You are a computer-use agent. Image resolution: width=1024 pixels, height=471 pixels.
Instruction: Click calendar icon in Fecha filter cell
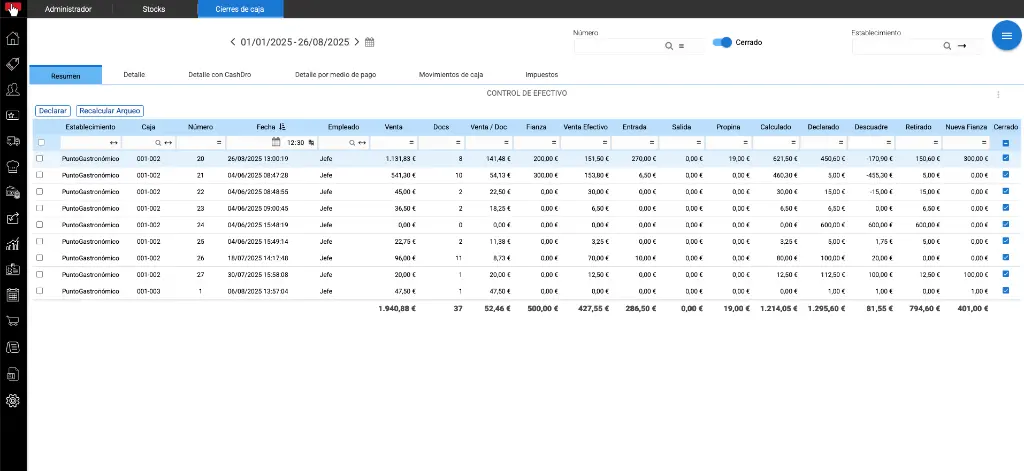[x=276, y=142]
